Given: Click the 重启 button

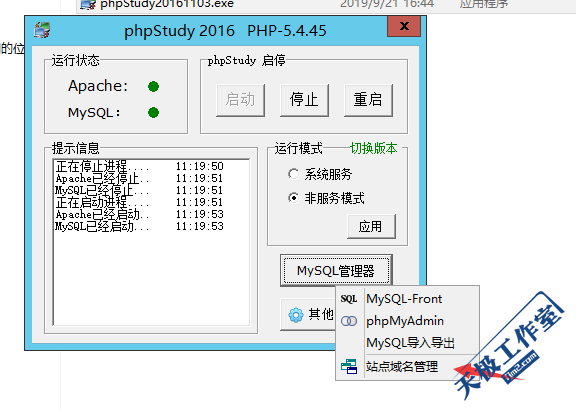Looking at the screenshot, I should coord(368,100).
